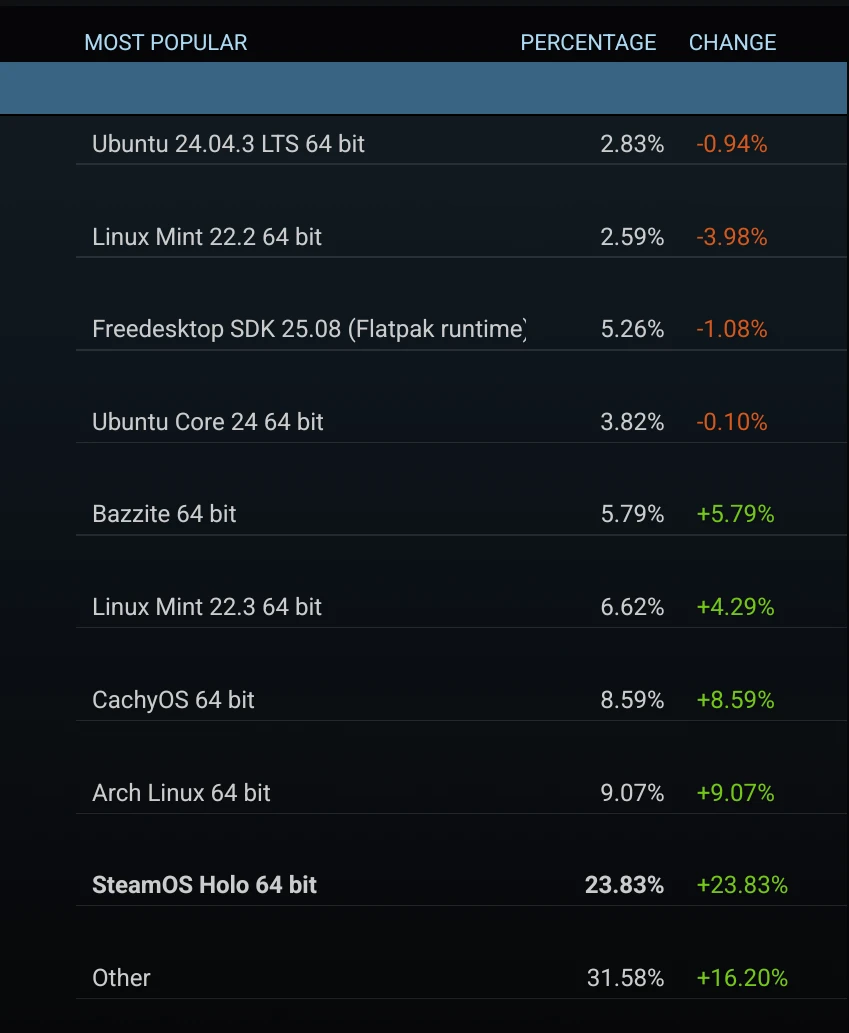The image size is (849, 1033).
Task: Click the -0.94% change for Ubuntu 24.04.3
Action: pyautogui.click(x=731, y=144)
